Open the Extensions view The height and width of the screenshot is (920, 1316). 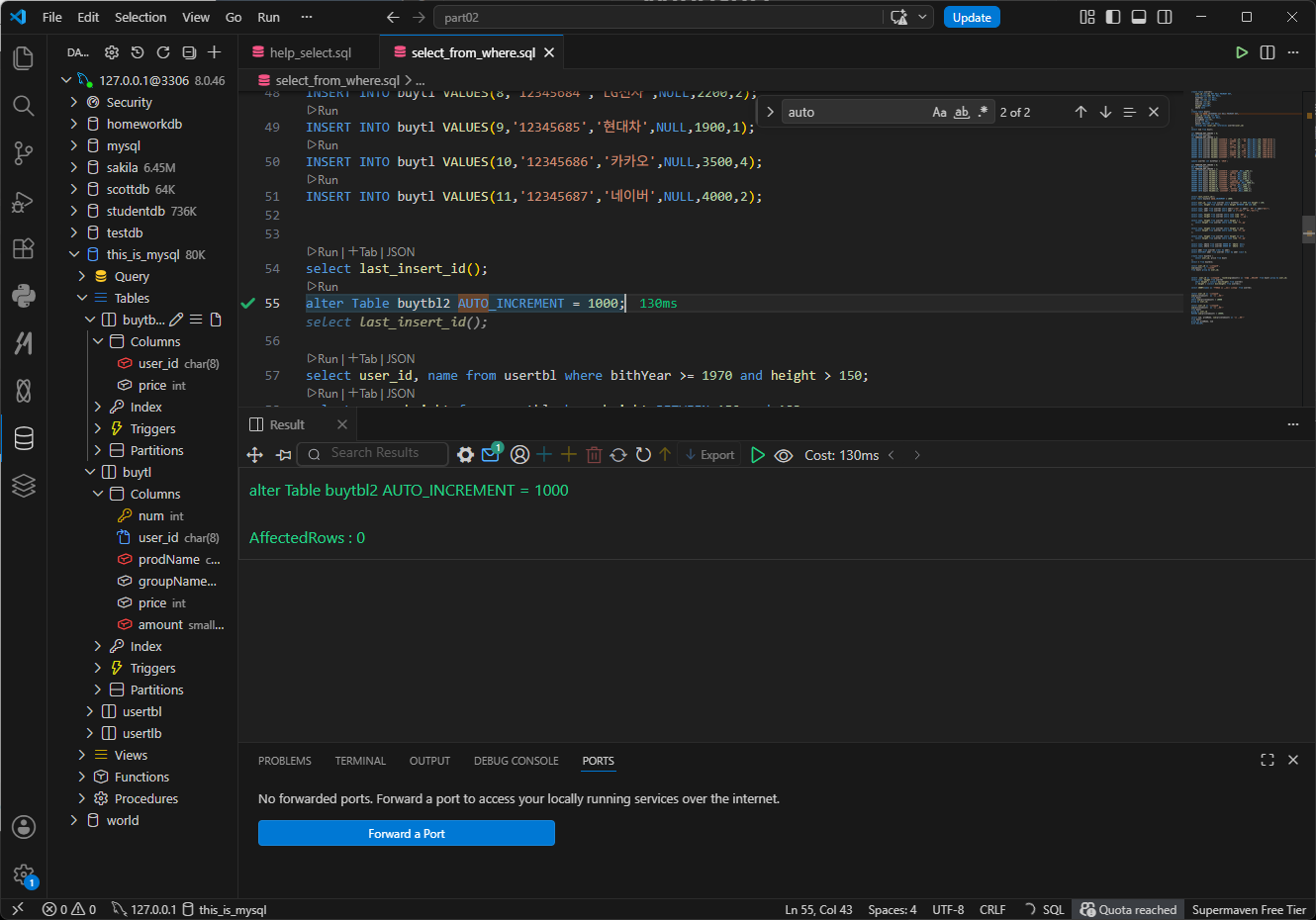click(24, 248)
